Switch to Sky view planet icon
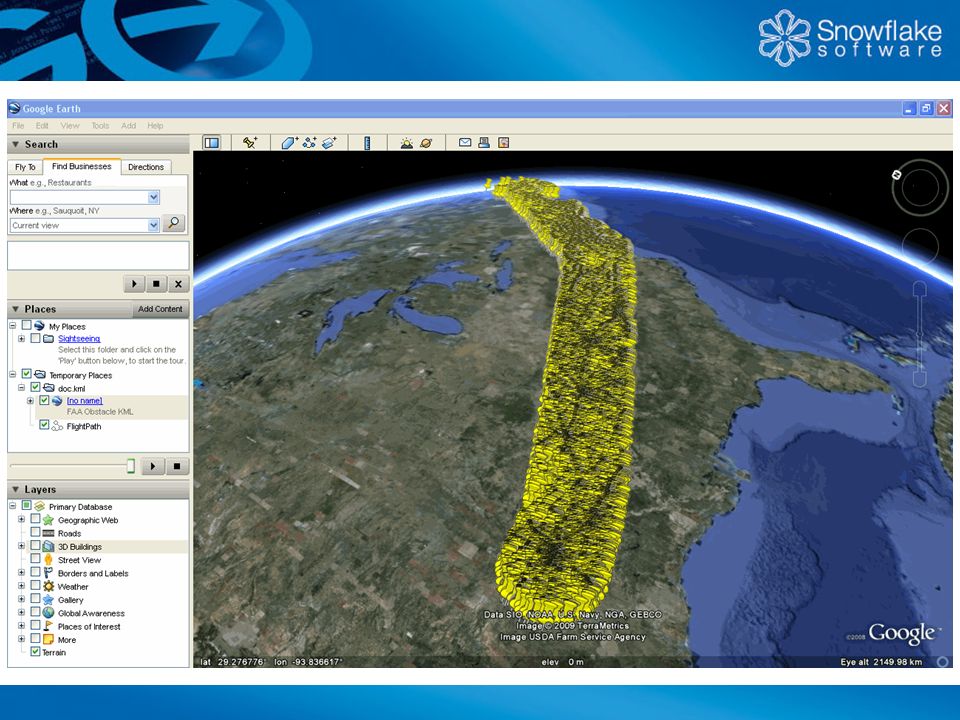Image resolution: width=960 pixels, height=720 pixels. pos(426,143)
